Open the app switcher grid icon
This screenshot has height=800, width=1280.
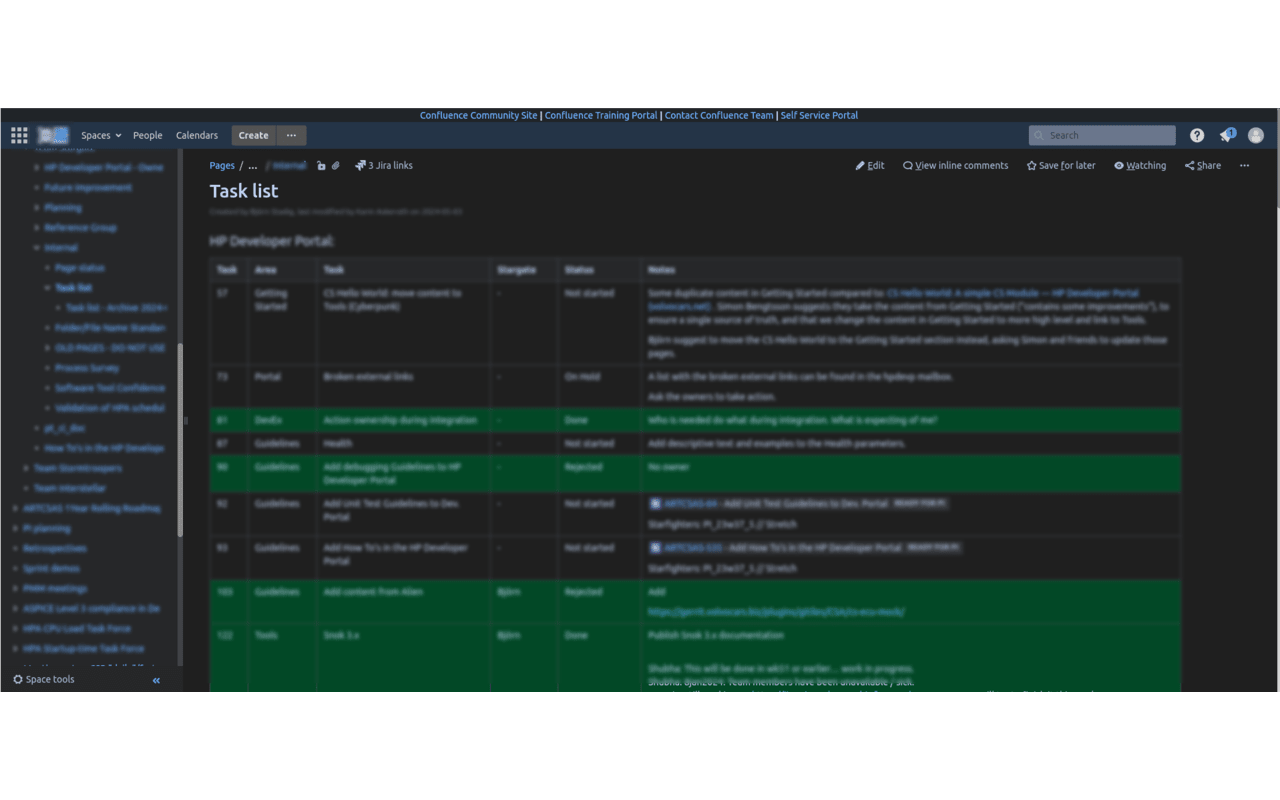pyautogui.click(x=19, y=135)
